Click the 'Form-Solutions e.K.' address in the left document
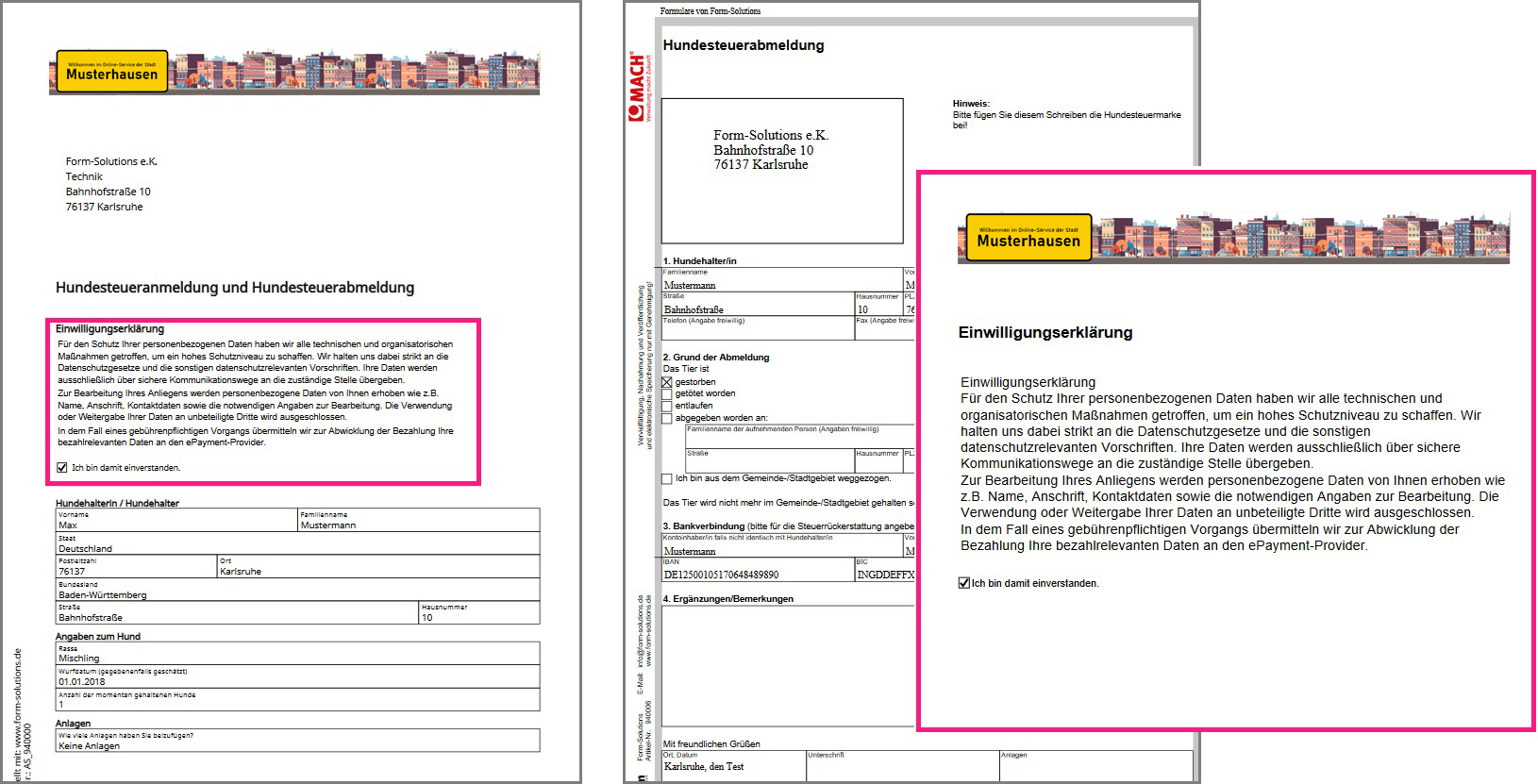Image resolution: width=1538 pixels, height=784 pixels. [x=111, y=161]
